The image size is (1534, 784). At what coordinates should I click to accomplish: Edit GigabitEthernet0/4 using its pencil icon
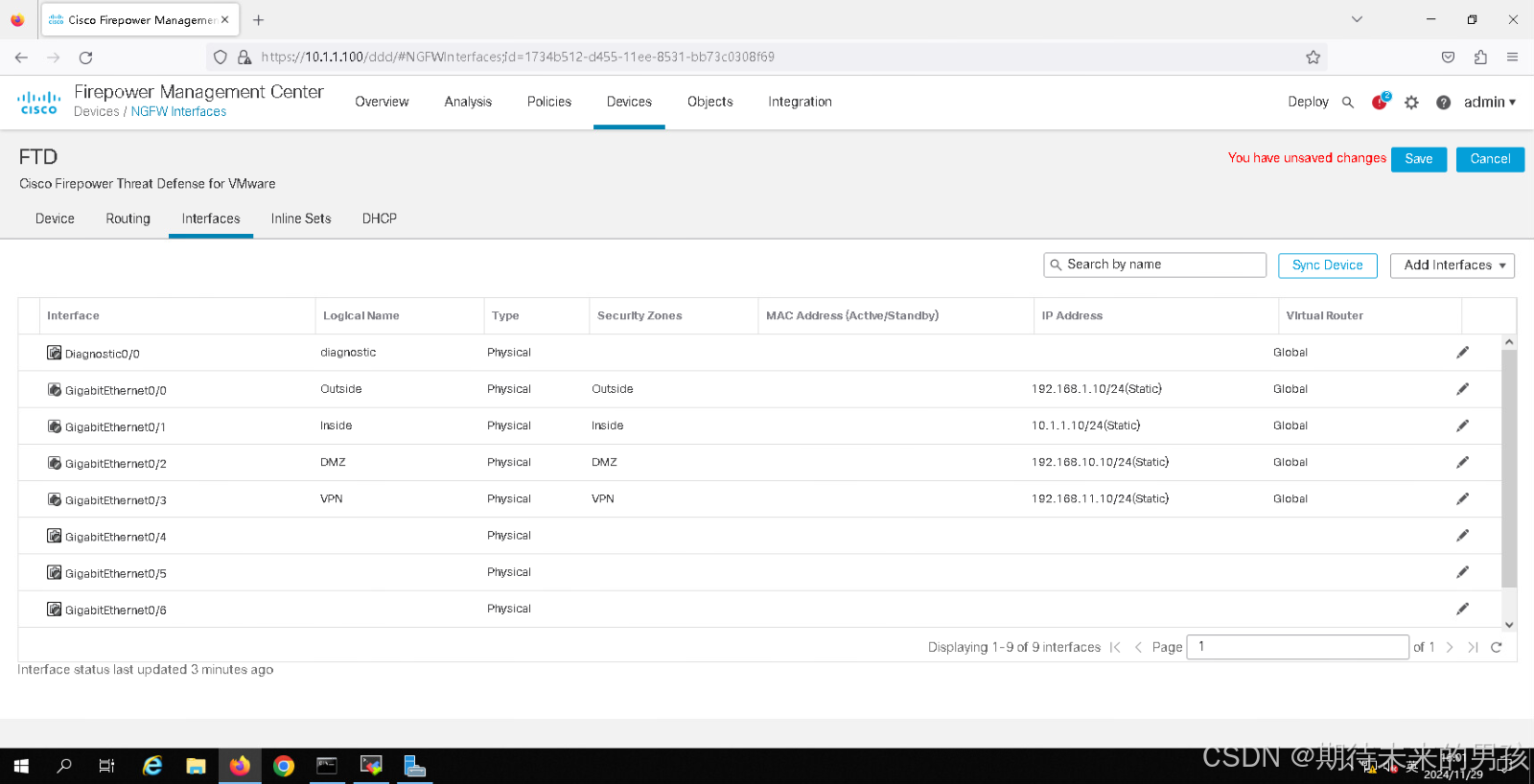point(1462,536)
